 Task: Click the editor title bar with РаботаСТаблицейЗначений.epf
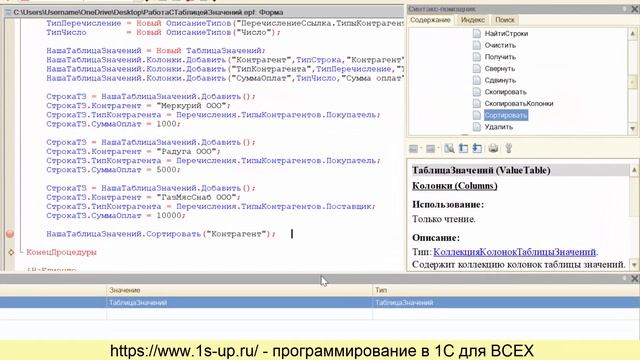(x=204, y=12)
